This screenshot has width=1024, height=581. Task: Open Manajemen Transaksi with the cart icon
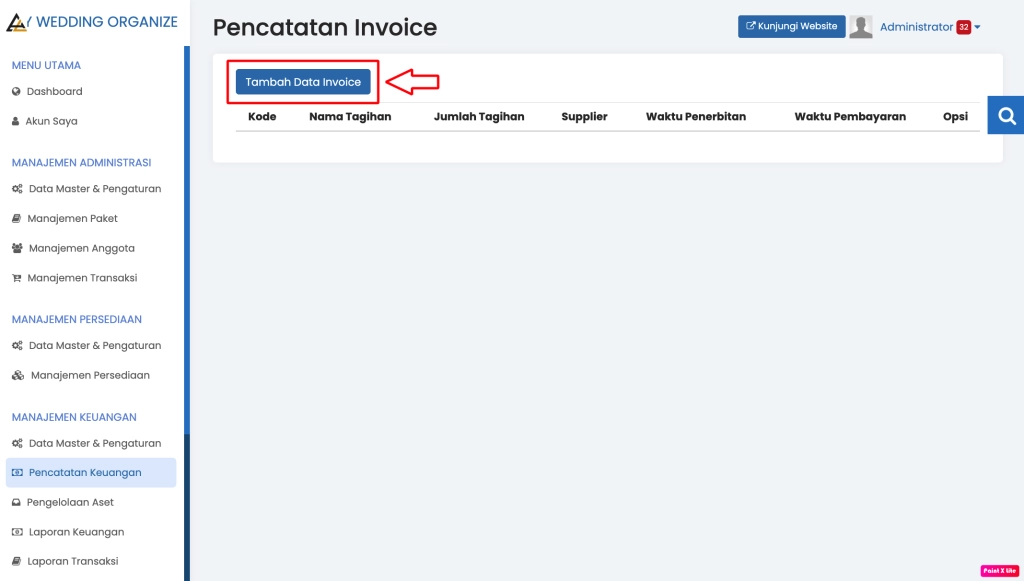pyautogui.click(x=82, y=278)
